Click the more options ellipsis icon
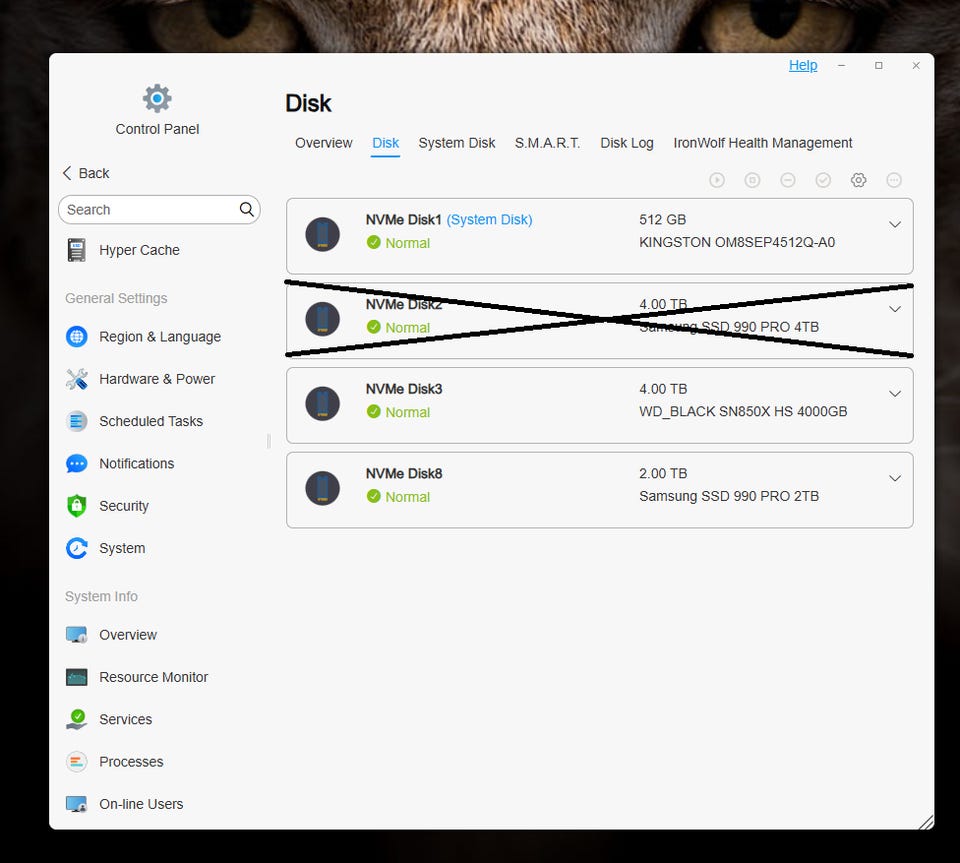 tap(894, 180)
